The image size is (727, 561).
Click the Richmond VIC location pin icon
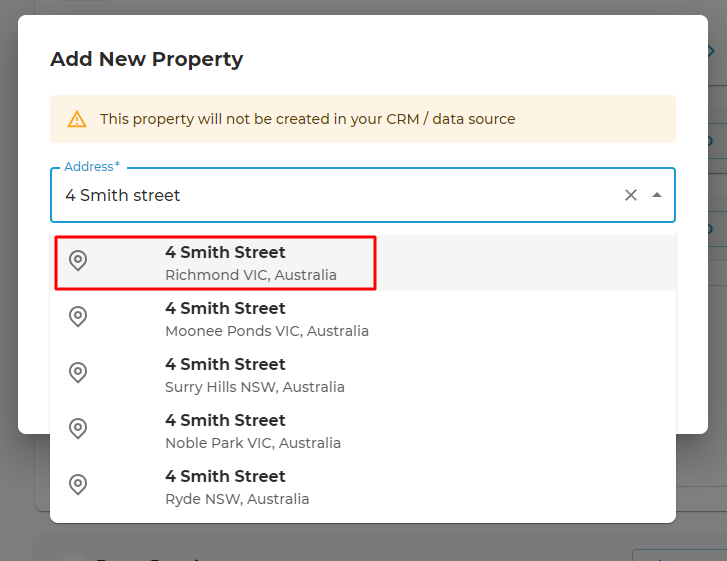click(78, 261)
